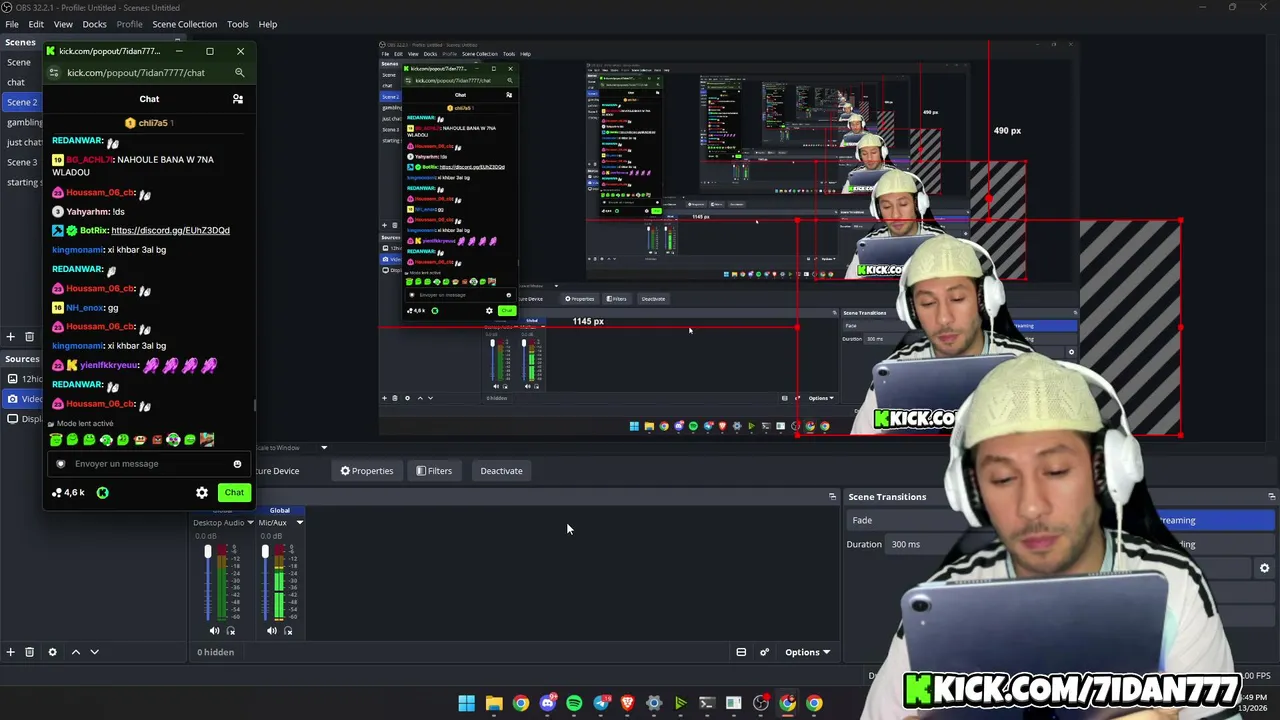
Task: Open Brave browser from the taskbar
Action: point(627,703)
